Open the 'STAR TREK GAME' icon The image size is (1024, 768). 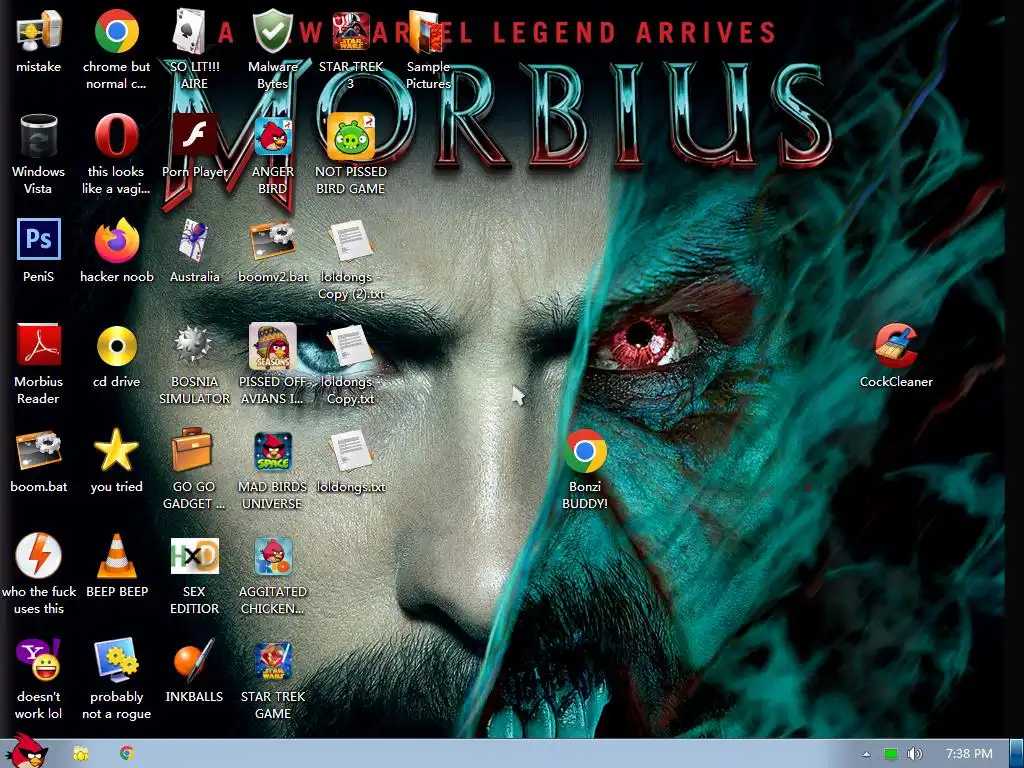point(272,661)
